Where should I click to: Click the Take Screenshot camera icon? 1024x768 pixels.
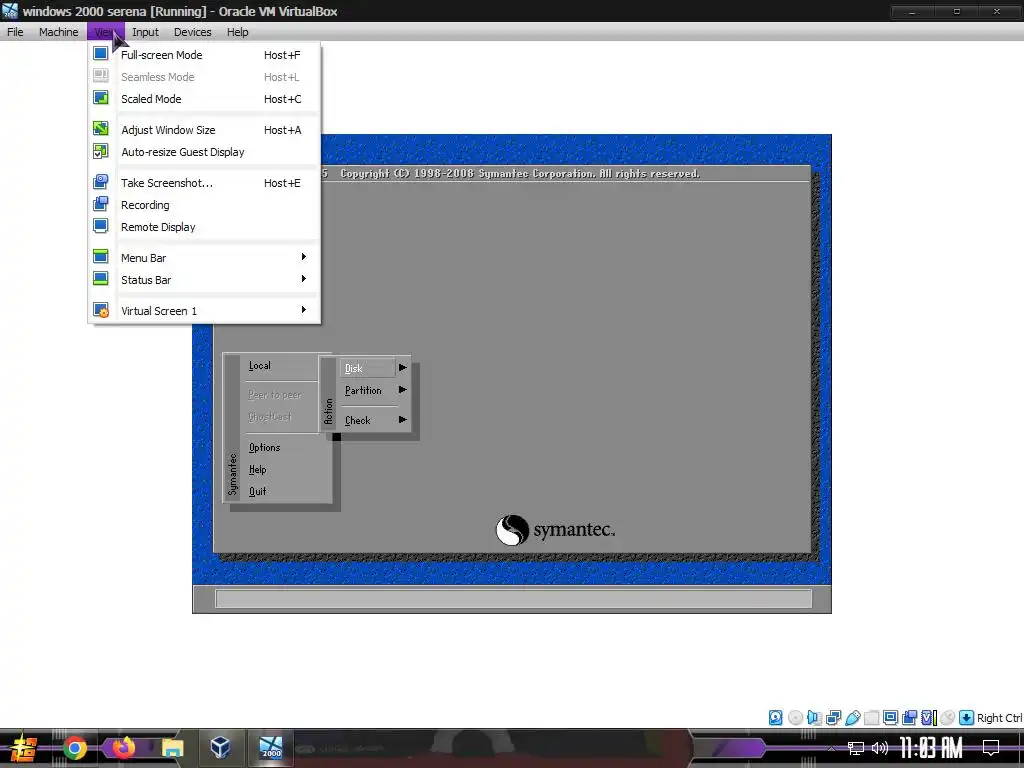point(101,182)
